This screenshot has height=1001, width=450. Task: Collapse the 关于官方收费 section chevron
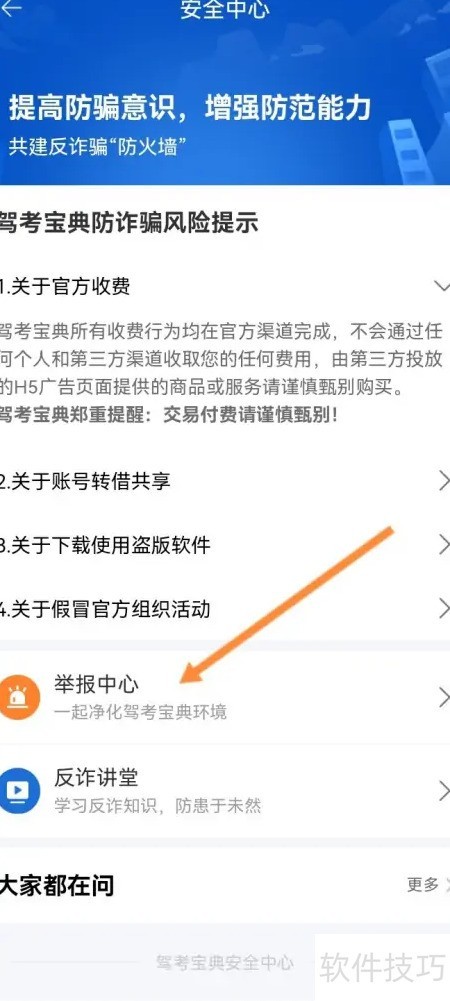(x=442, y=285)
